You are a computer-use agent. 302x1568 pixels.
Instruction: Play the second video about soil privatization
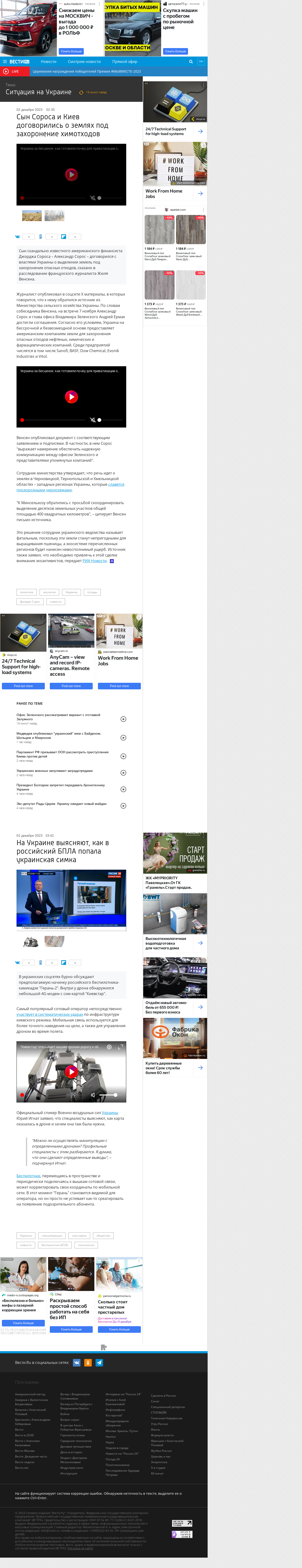click(71, 397)
